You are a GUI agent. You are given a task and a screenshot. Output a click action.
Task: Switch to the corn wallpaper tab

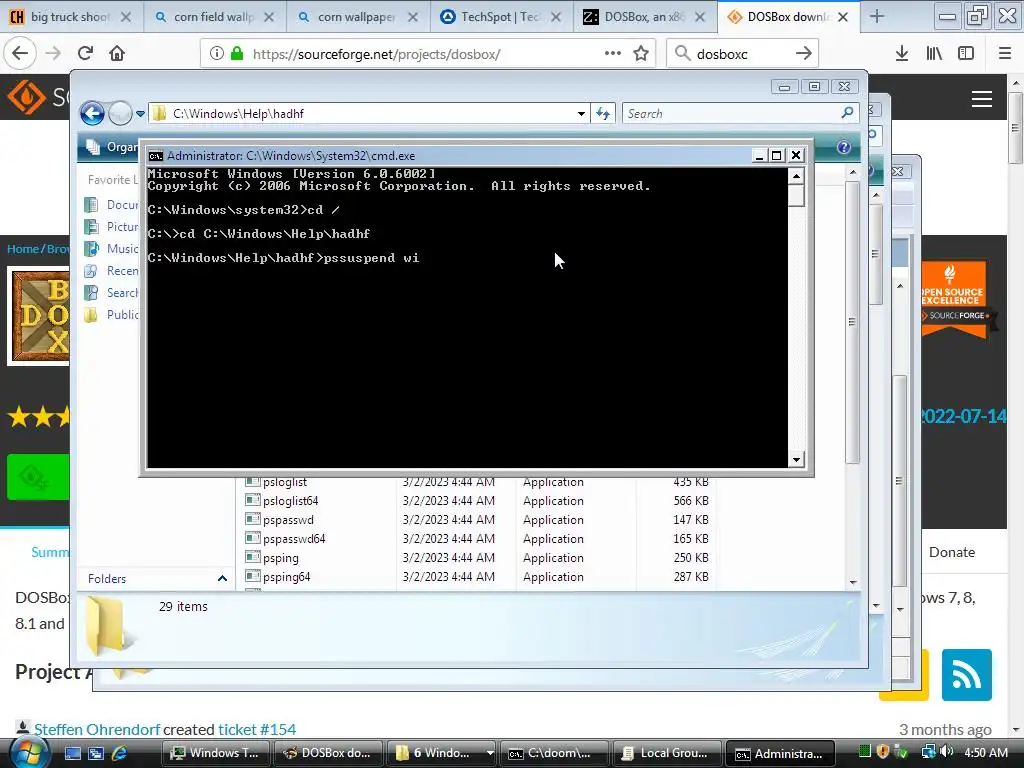[357, 17]
